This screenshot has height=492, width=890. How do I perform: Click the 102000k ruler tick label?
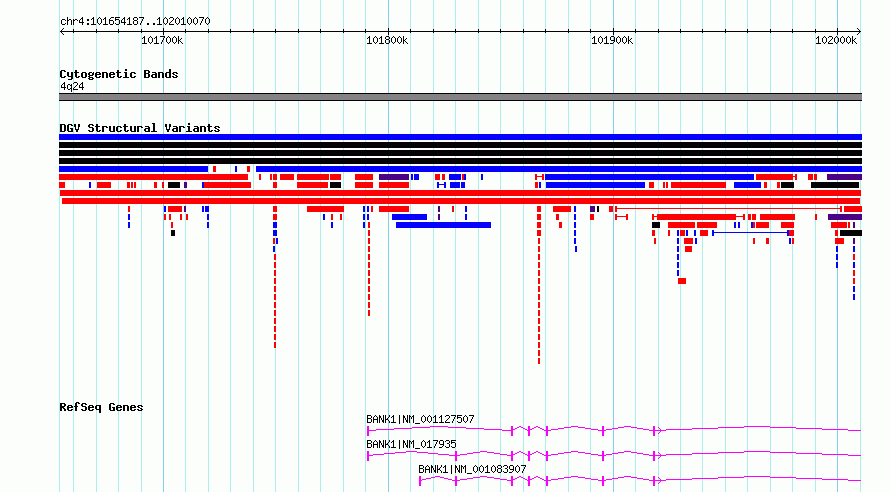point(836,40)
